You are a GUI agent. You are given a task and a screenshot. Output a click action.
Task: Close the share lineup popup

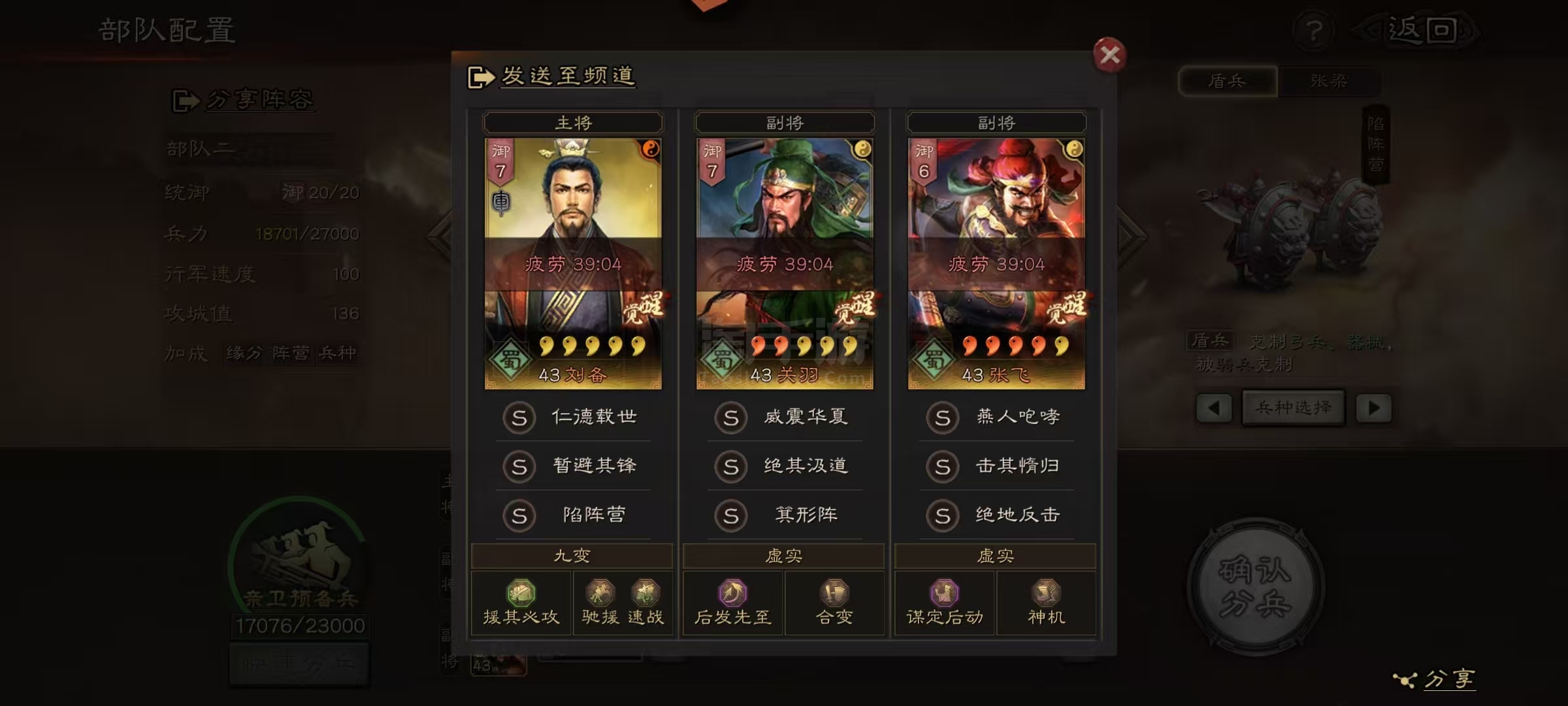click(x=1109, y=54)
